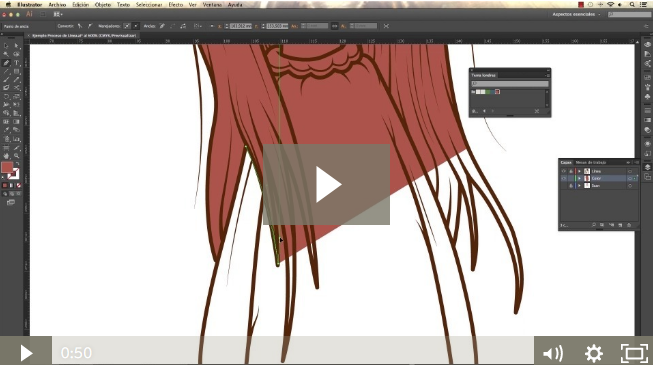Open the Objeto menu
Image resolution: width=653 pixels, height=365 pixels.
(103, 5)
